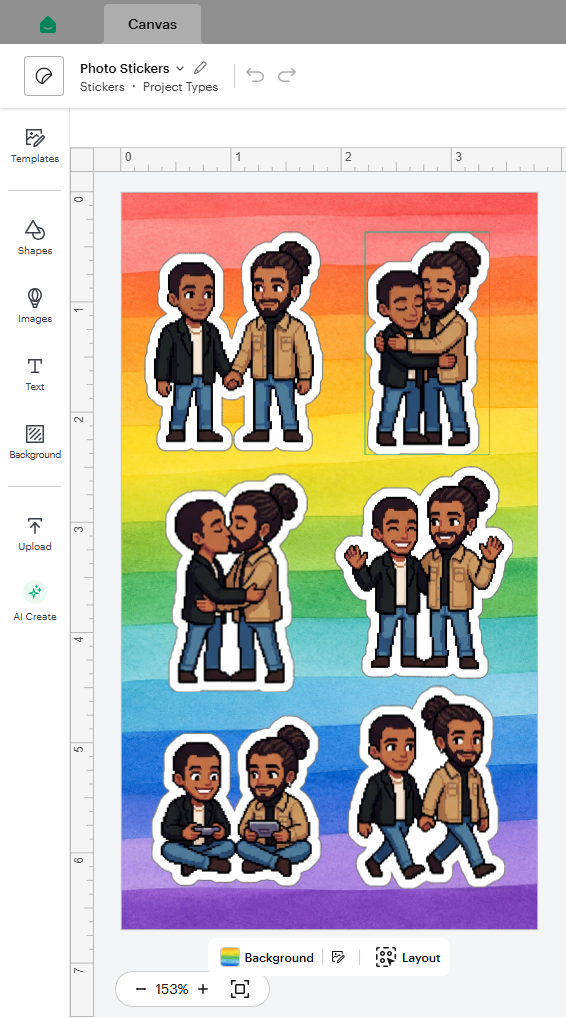Open the Shapes tool

tap(34, 238)
